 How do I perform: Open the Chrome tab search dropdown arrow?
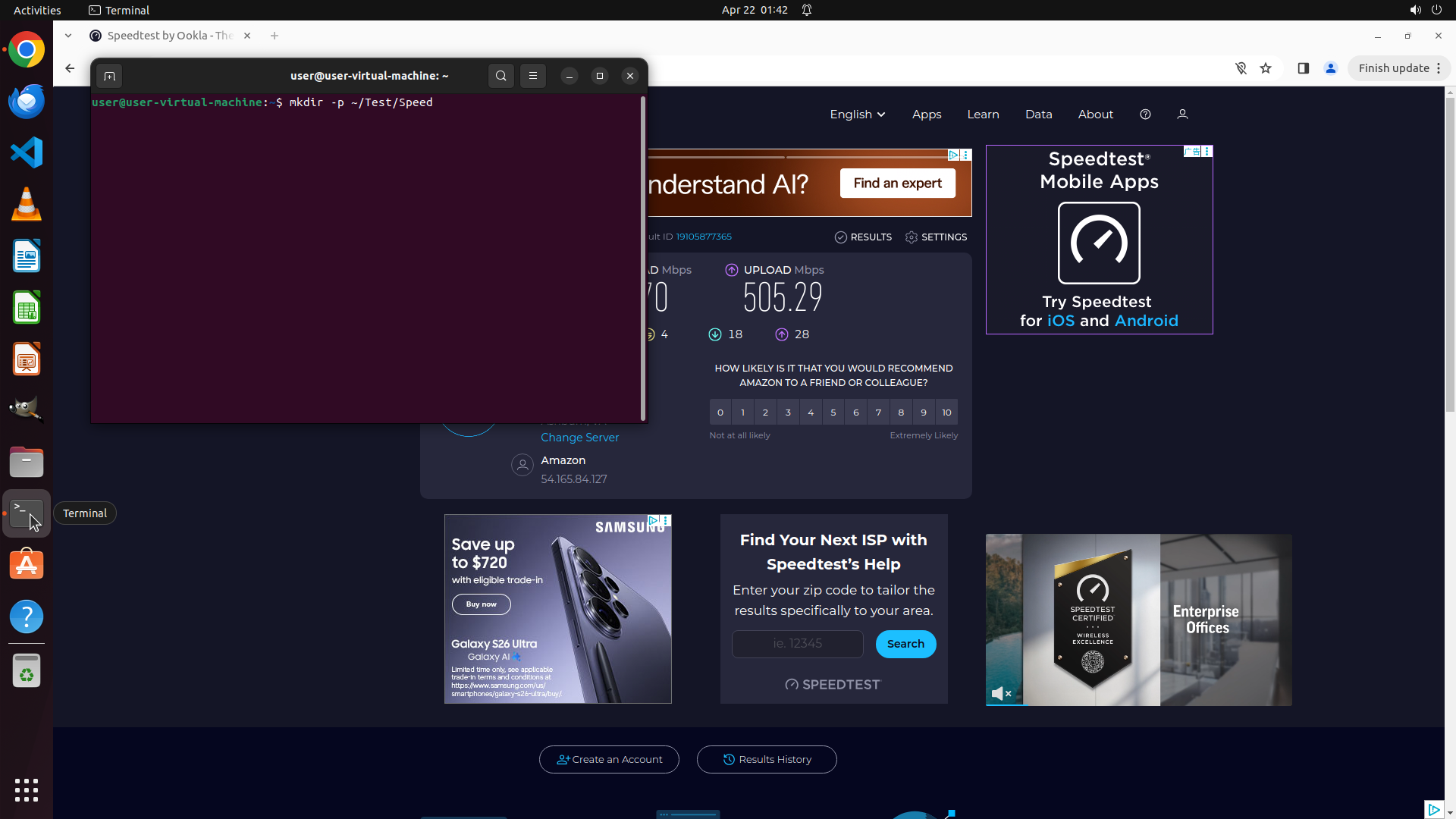tap(68, 36)
